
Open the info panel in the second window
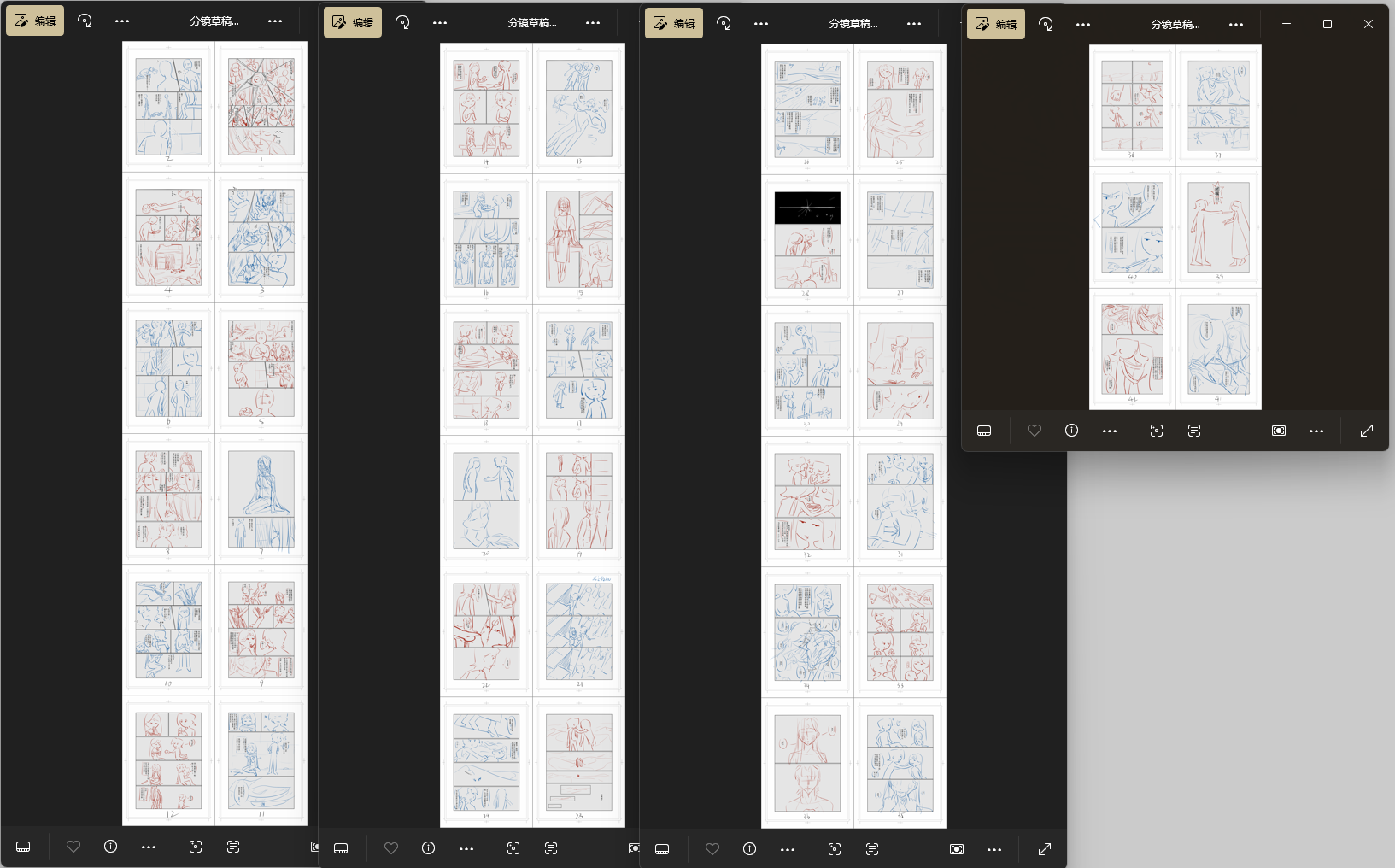point(428,848)
